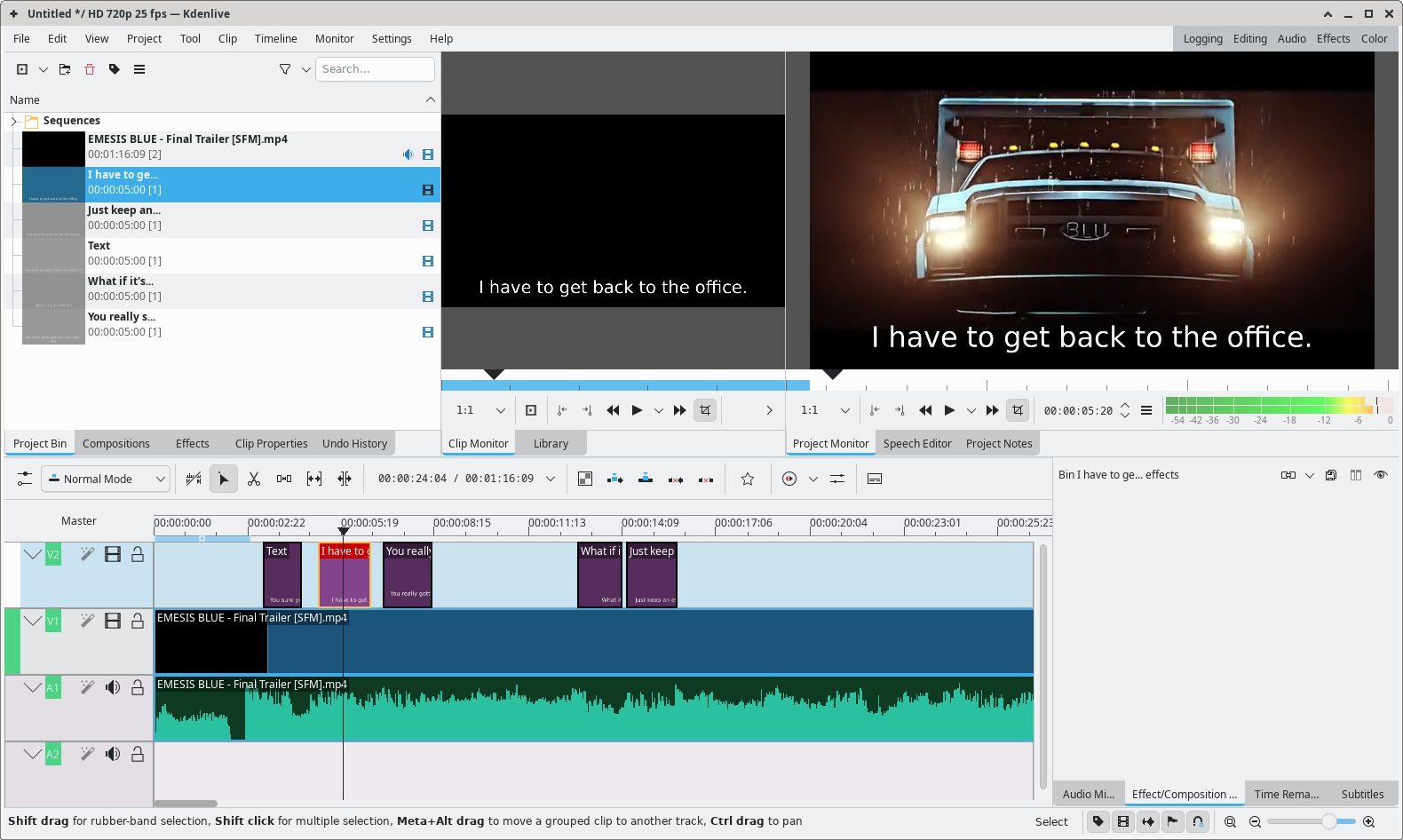Image resolution: width=1403 pixels, height=840 pixels.
Task: Open the Clip Monitor 1:1 zoom dropdown
Action: click(x=480, y=410)
